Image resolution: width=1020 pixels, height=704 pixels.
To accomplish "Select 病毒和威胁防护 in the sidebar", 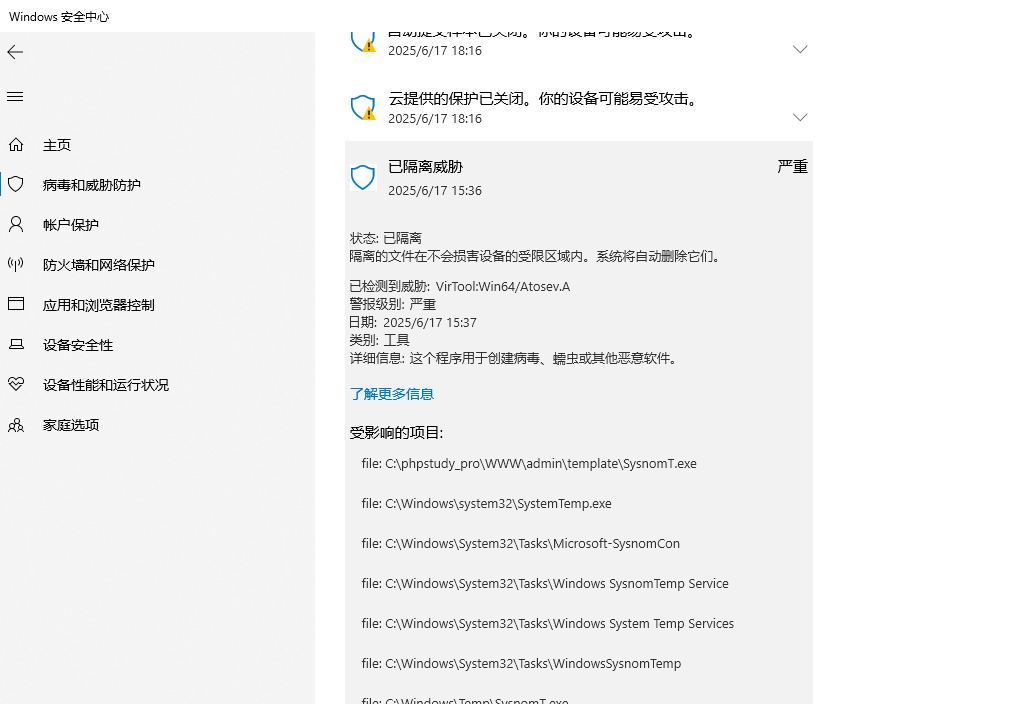I will pos(92,185).
